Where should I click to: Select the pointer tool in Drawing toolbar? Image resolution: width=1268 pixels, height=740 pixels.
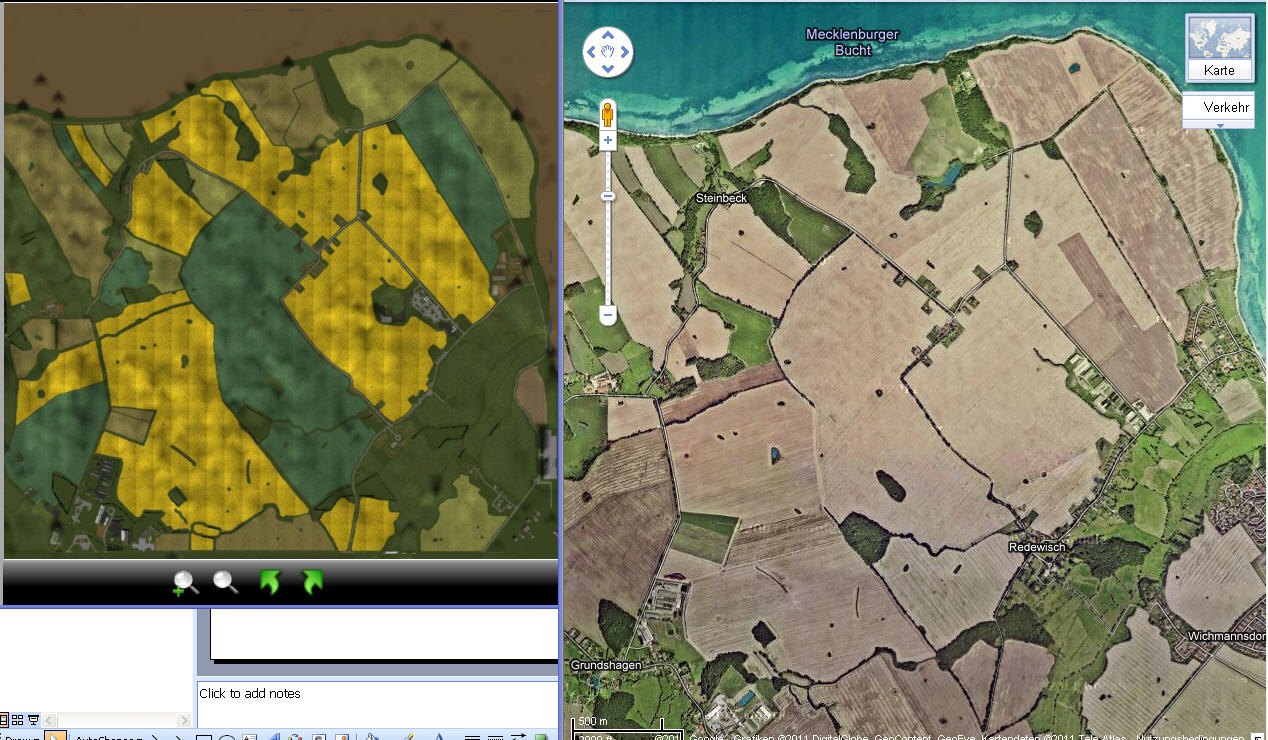pos(54,736)
